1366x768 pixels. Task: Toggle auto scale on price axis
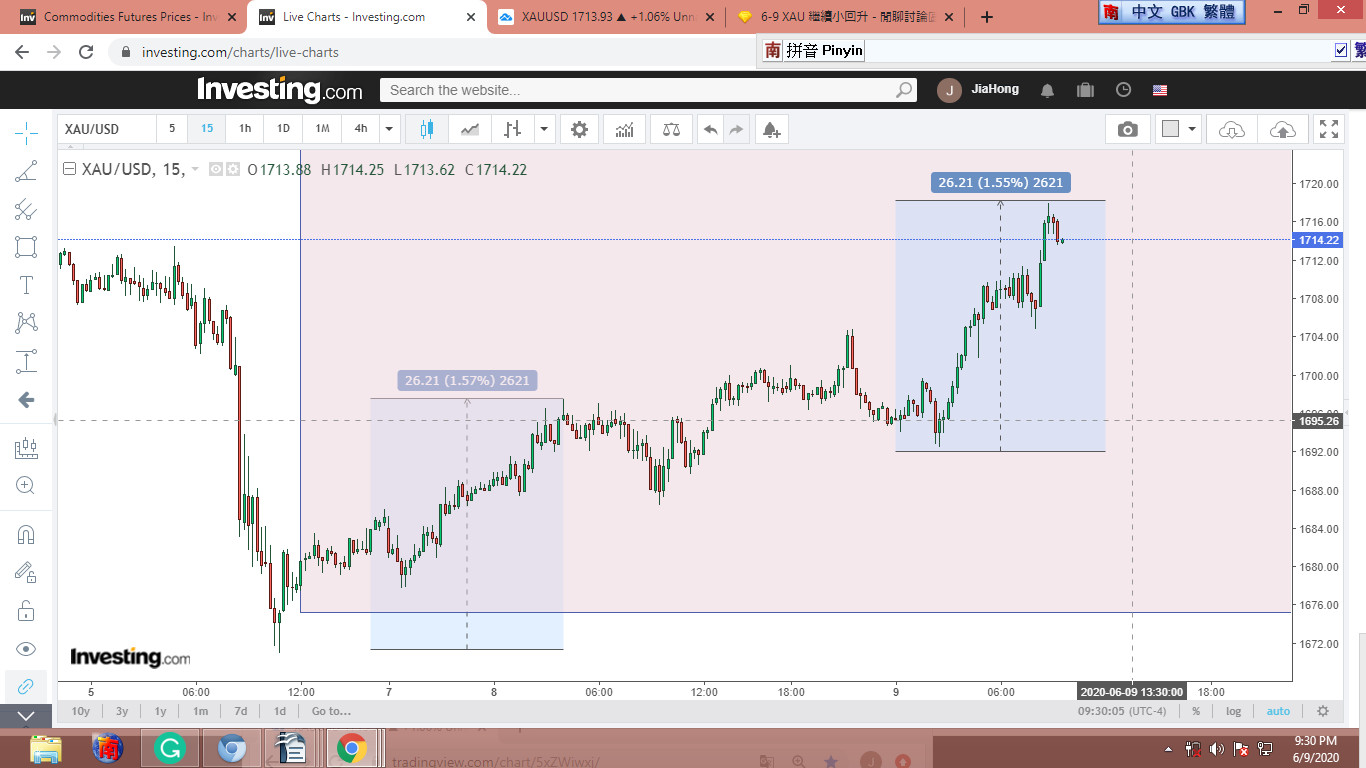[1278, 711]
